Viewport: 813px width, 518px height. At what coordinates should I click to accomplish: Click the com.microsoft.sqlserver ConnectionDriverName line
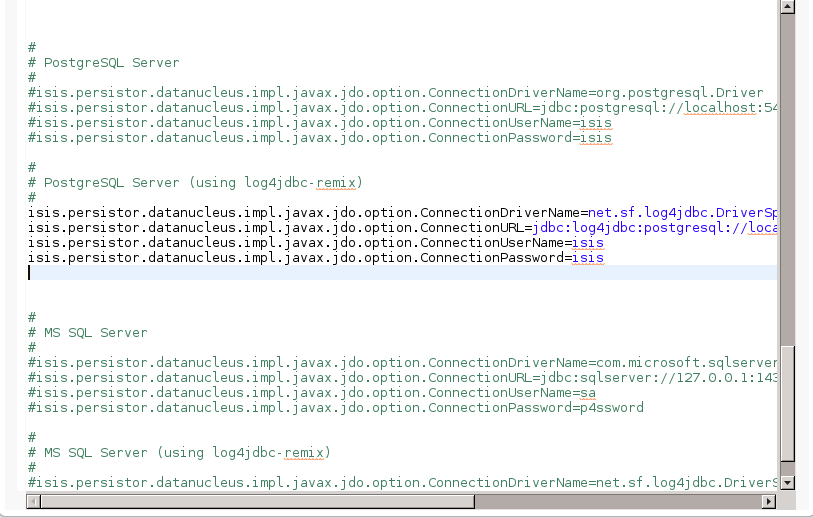click(402, 362)
